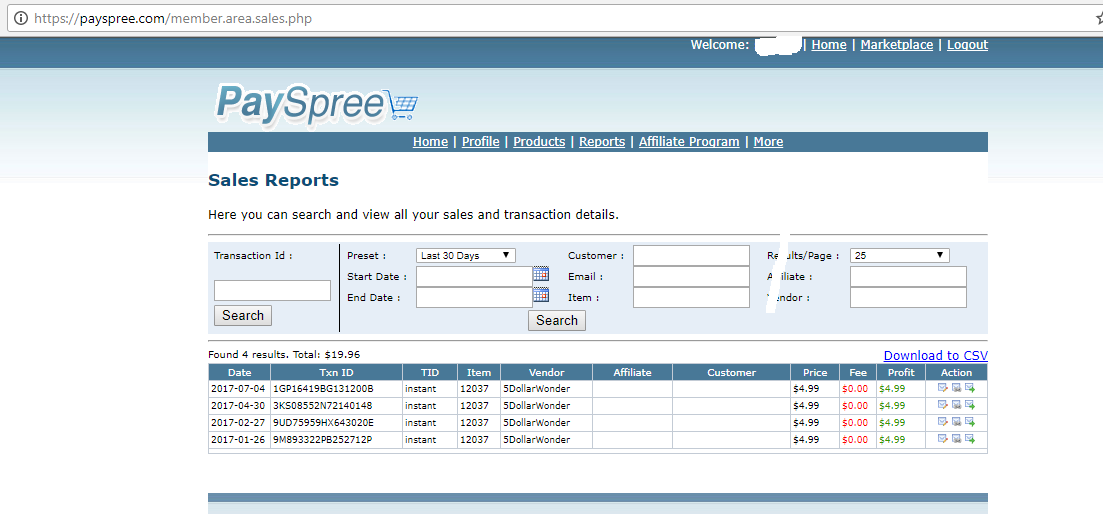Open the Start Date calendar picker
Image resolution: width=1103 pixels, height=514 pixels.
point(541,274)
